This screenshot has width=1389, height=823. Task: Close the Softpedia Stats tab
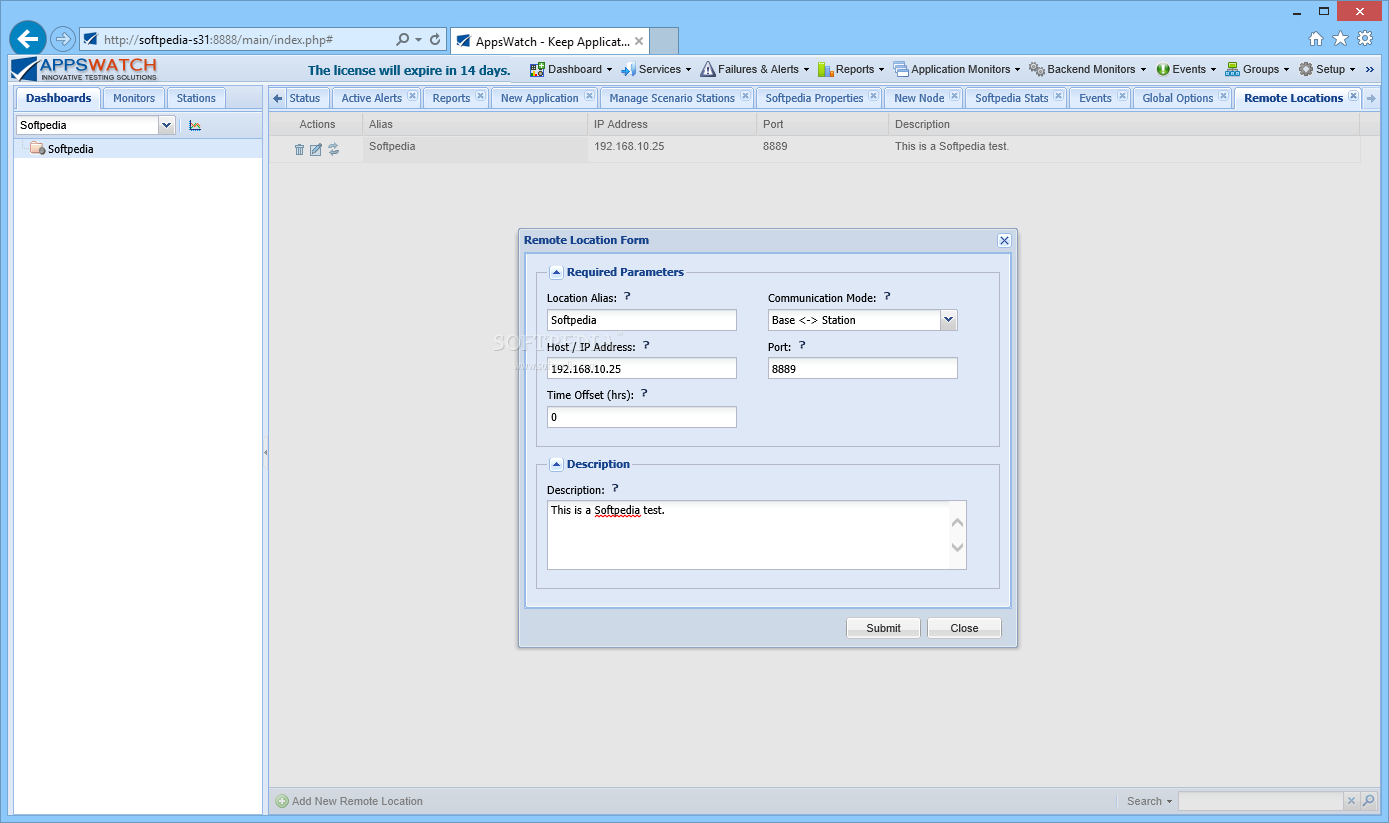point(1058,96)
